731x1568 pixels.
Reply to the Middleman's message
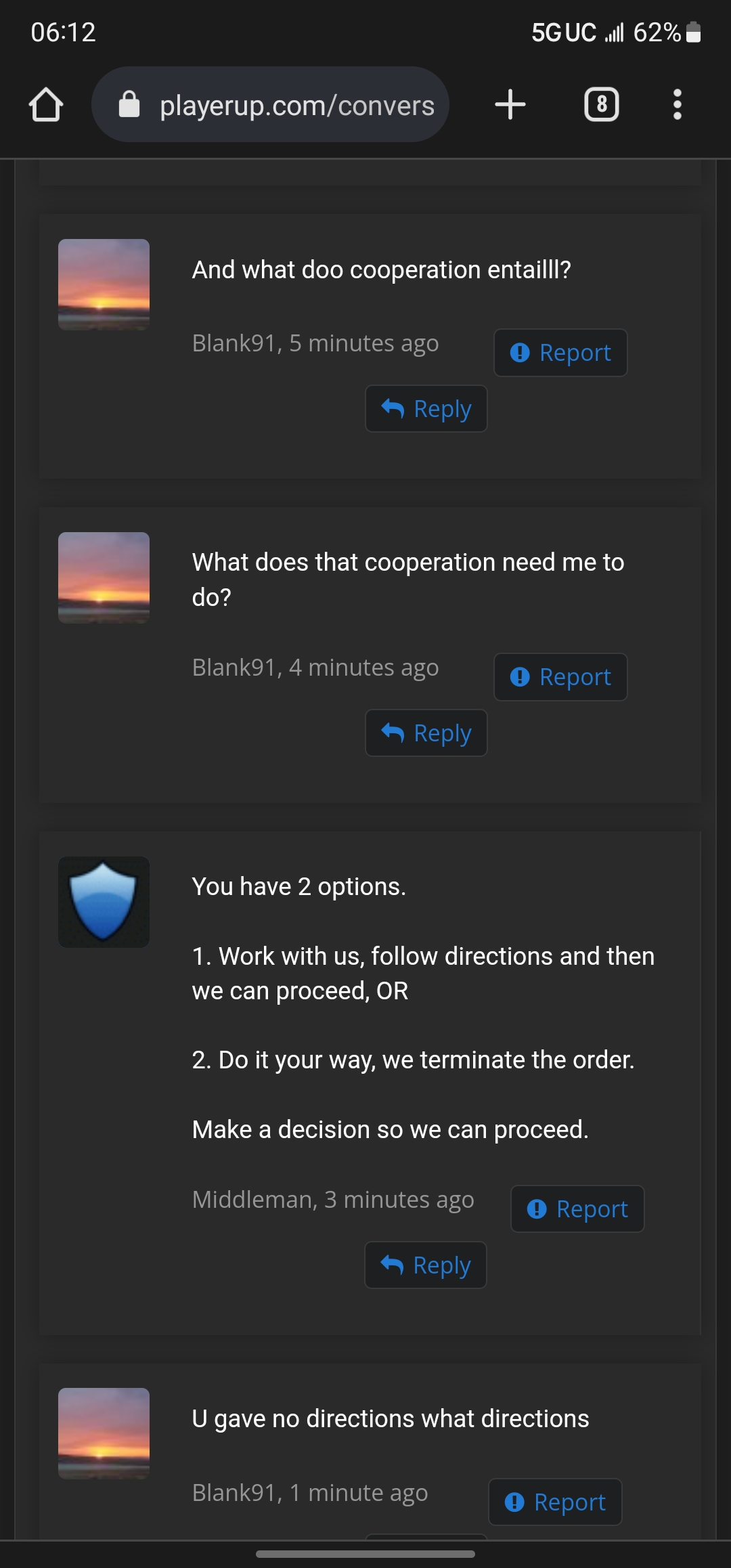pos(426,1265)
